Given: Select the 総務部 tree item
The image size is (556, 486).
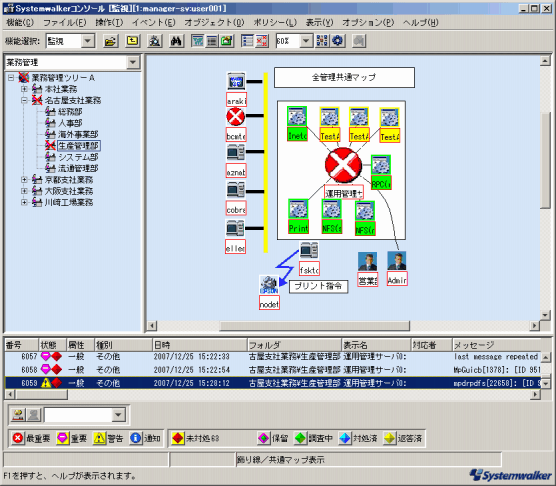Looking at the screenshot, I should 70,112.
